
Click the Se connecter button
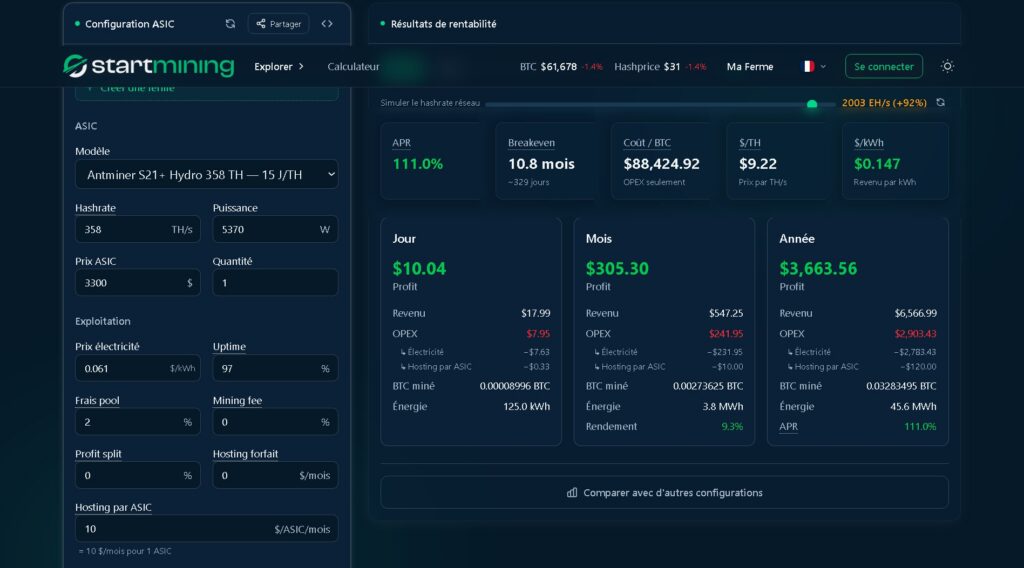884,67
